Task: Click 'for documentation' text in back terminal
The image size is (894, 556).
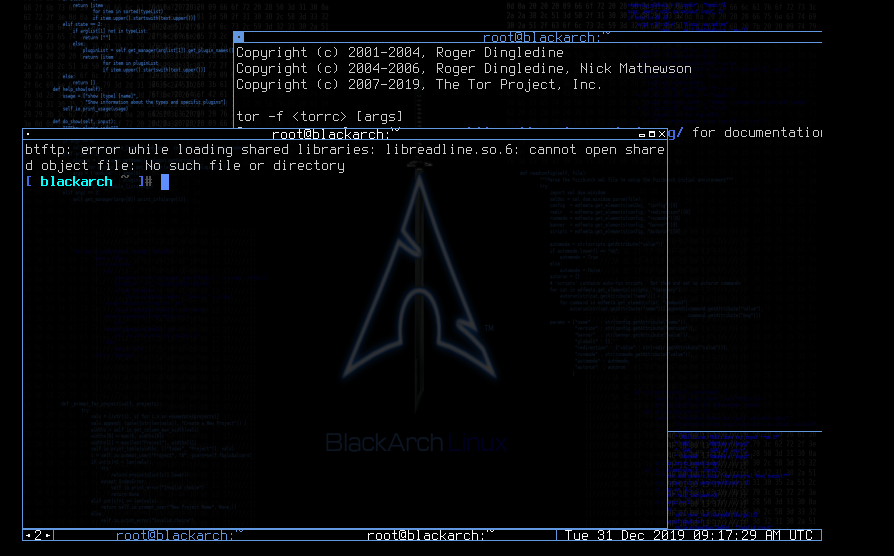Action: [x=757, y=133]
